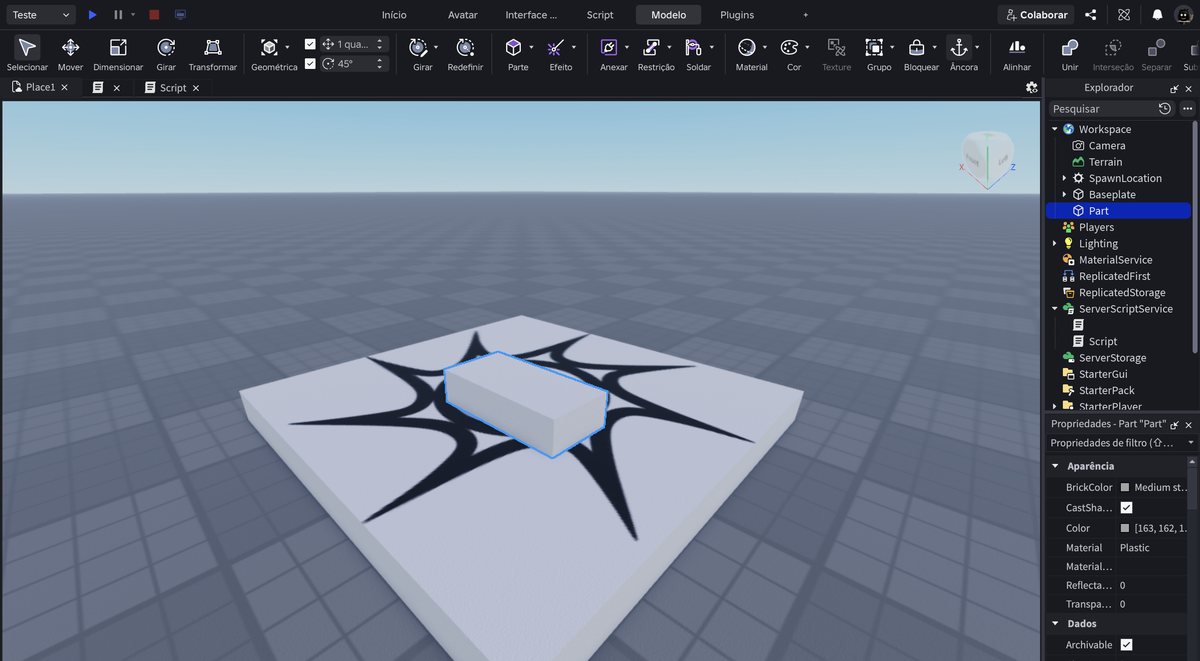This screenshot has height=661, width=1200.
Task: Click the pause simulation button
Action: [x=118, y=15]
